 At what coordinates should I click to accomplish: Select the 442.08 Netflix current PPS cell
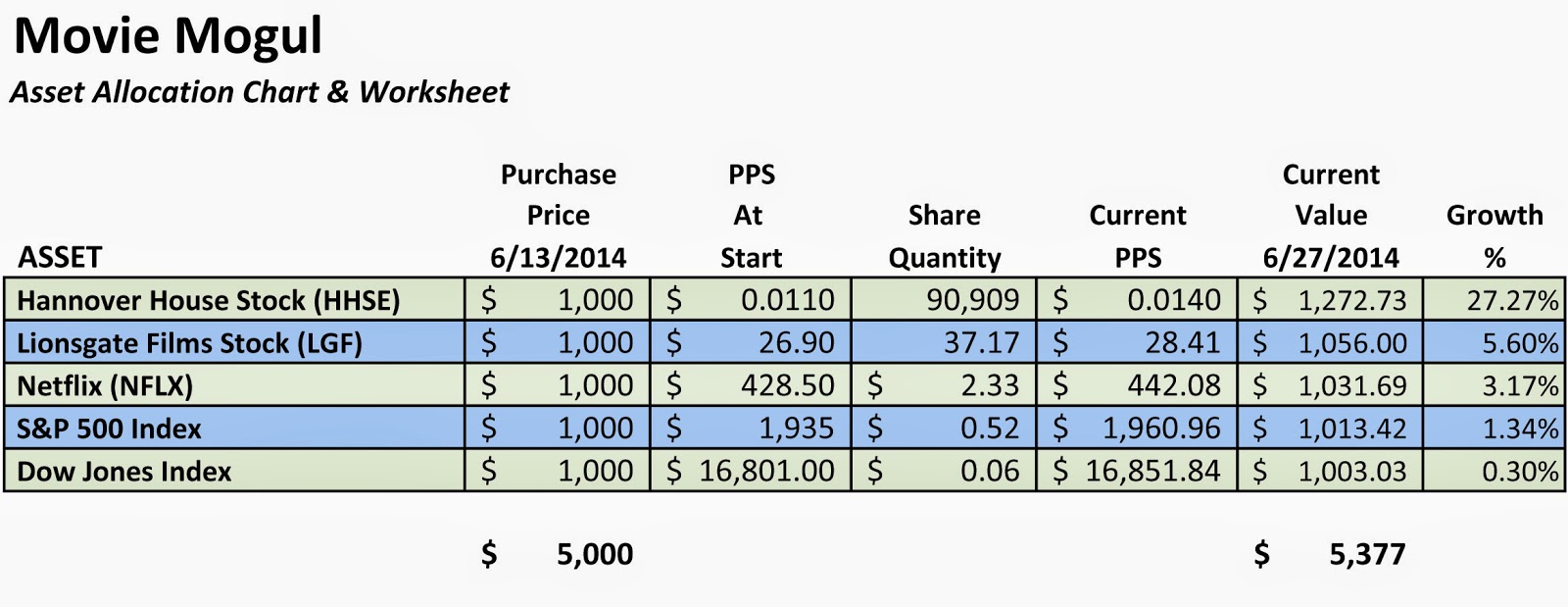tap(1137, 385)
